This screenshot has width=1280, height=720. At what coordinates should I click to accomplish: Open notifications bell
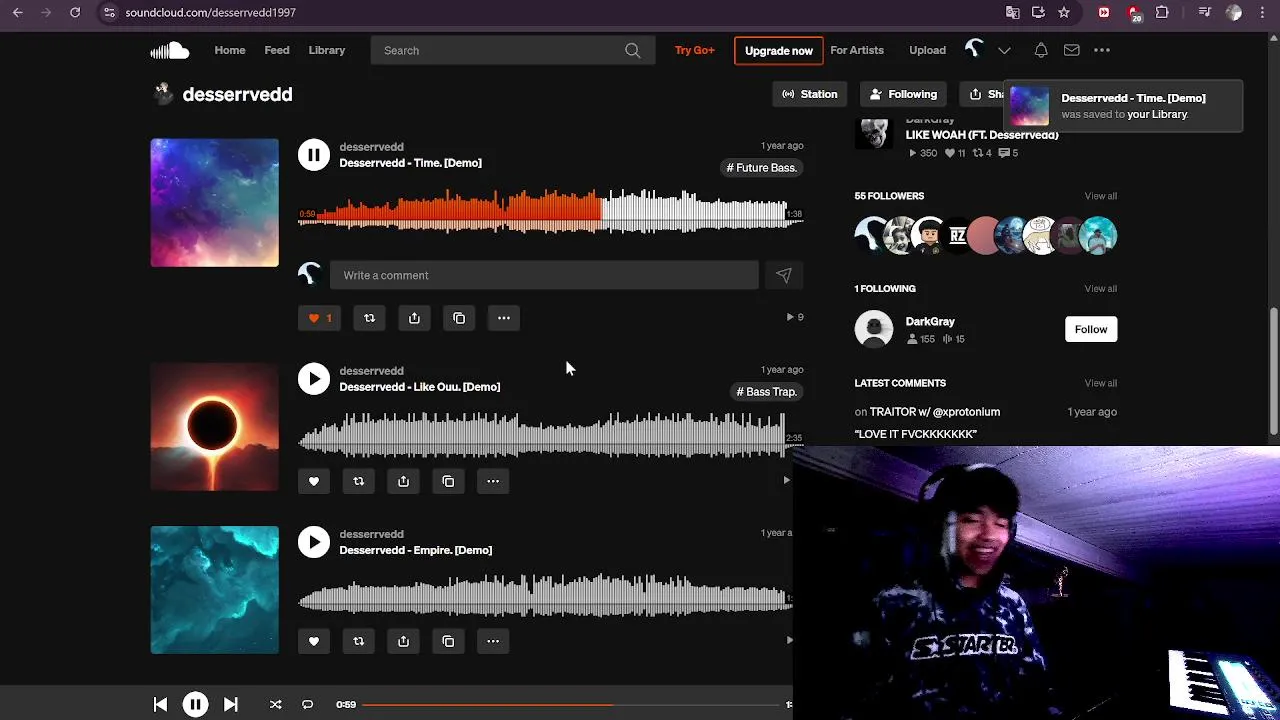[1041, 50]
